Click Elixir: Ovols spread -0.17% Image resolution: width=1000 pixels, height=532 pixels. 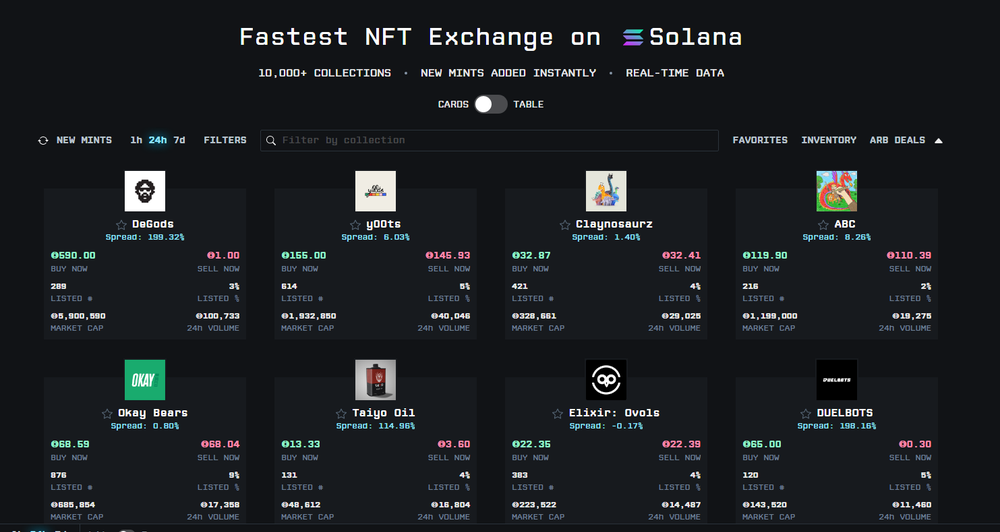point(606,426)
